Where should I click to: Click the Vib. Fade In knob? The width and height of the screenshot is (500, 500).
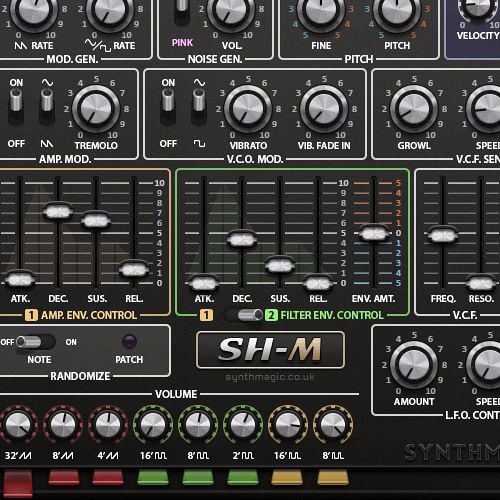[x=324, y=109]
